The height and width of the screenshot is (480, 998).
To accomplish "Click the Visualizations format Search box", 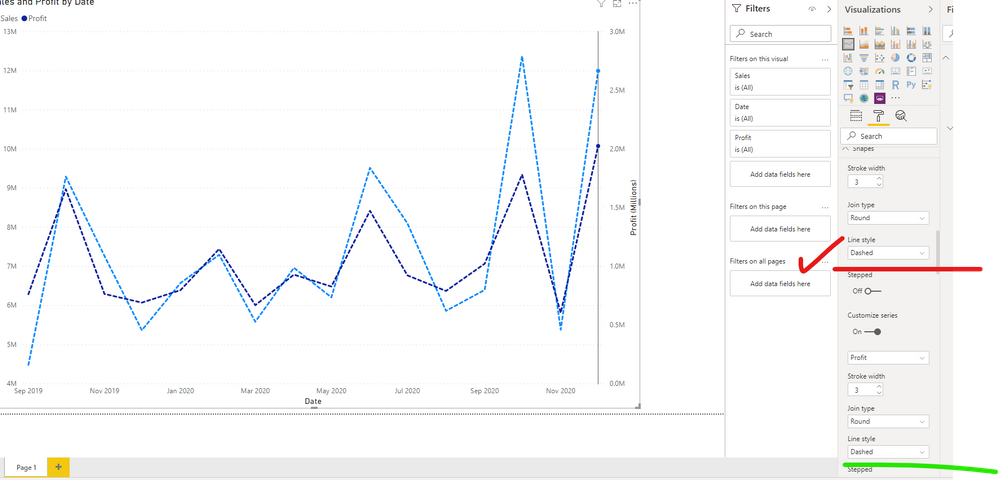I will coord(889,136).
